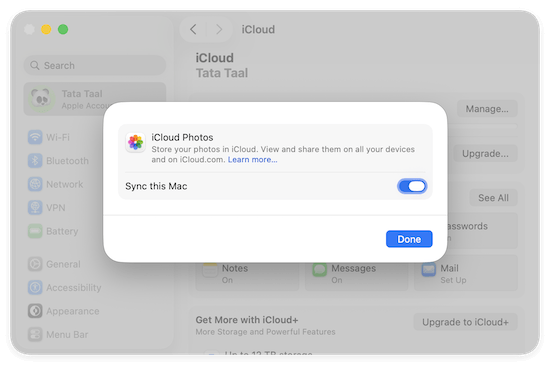
Task: Click the Search field in the sidebar
Action: [95, 66]
